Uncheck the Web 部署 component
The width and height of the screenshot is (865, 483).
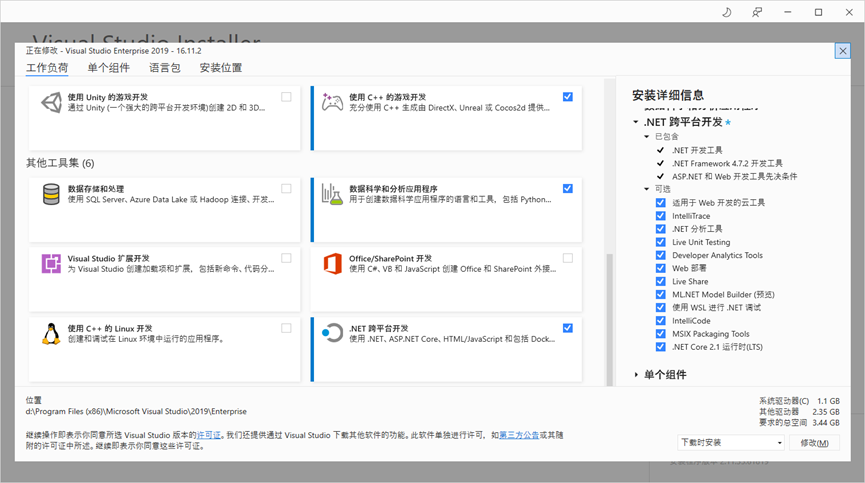point(660,268)
